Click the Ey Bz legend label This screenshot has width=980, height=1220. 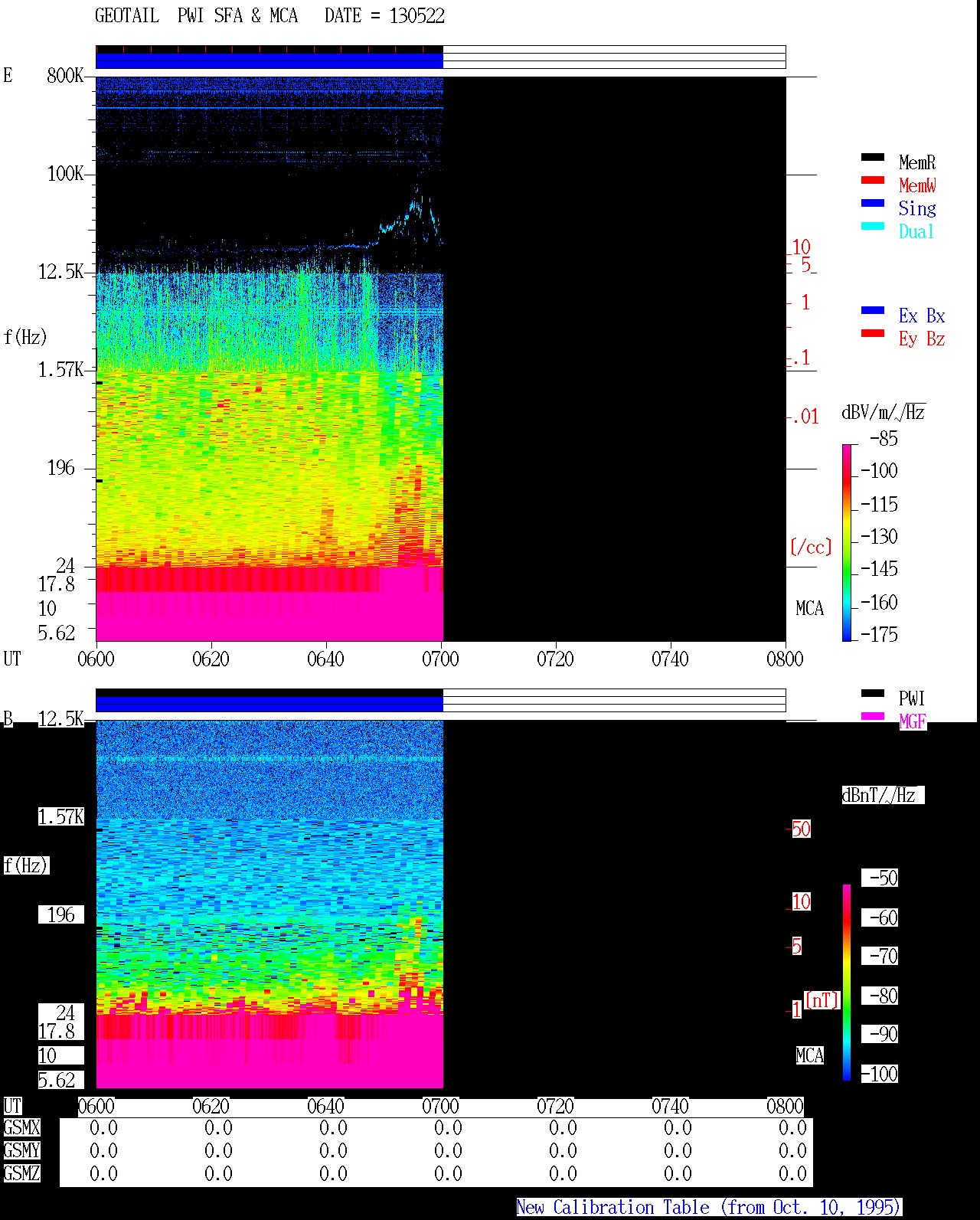[x=922, y=339]
